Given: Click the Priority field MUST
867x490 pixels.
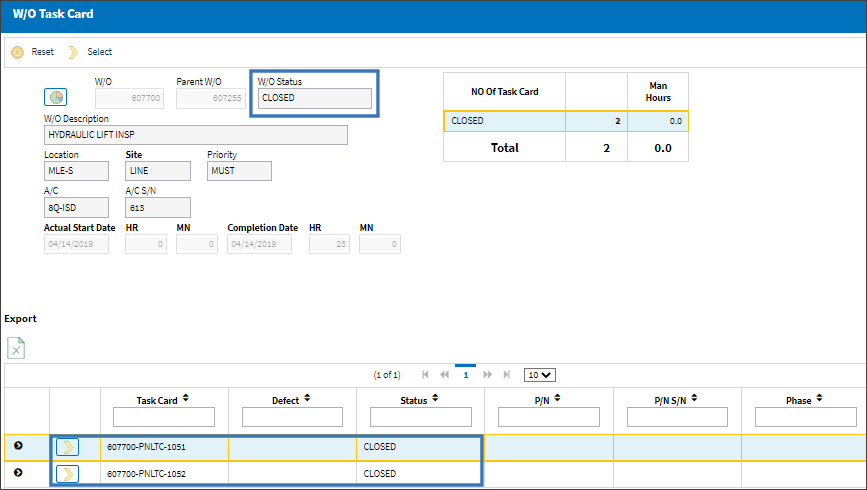Looking at the screenshot, I should click(x=239, y=171).
